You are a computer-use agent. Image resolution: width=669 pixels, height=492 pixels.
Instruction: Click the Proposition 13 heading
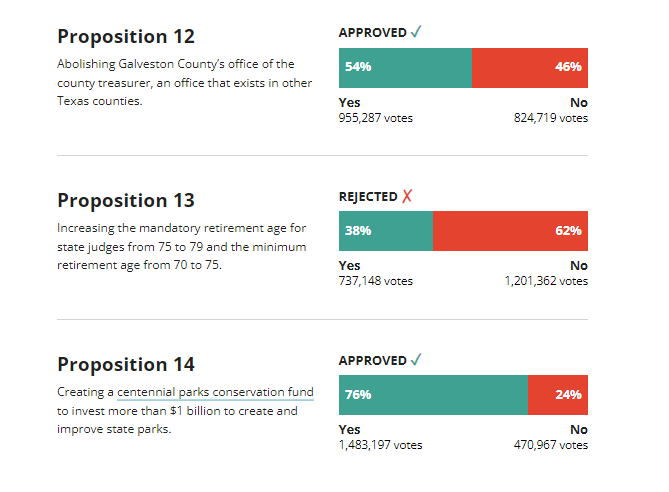pos(126,201)
